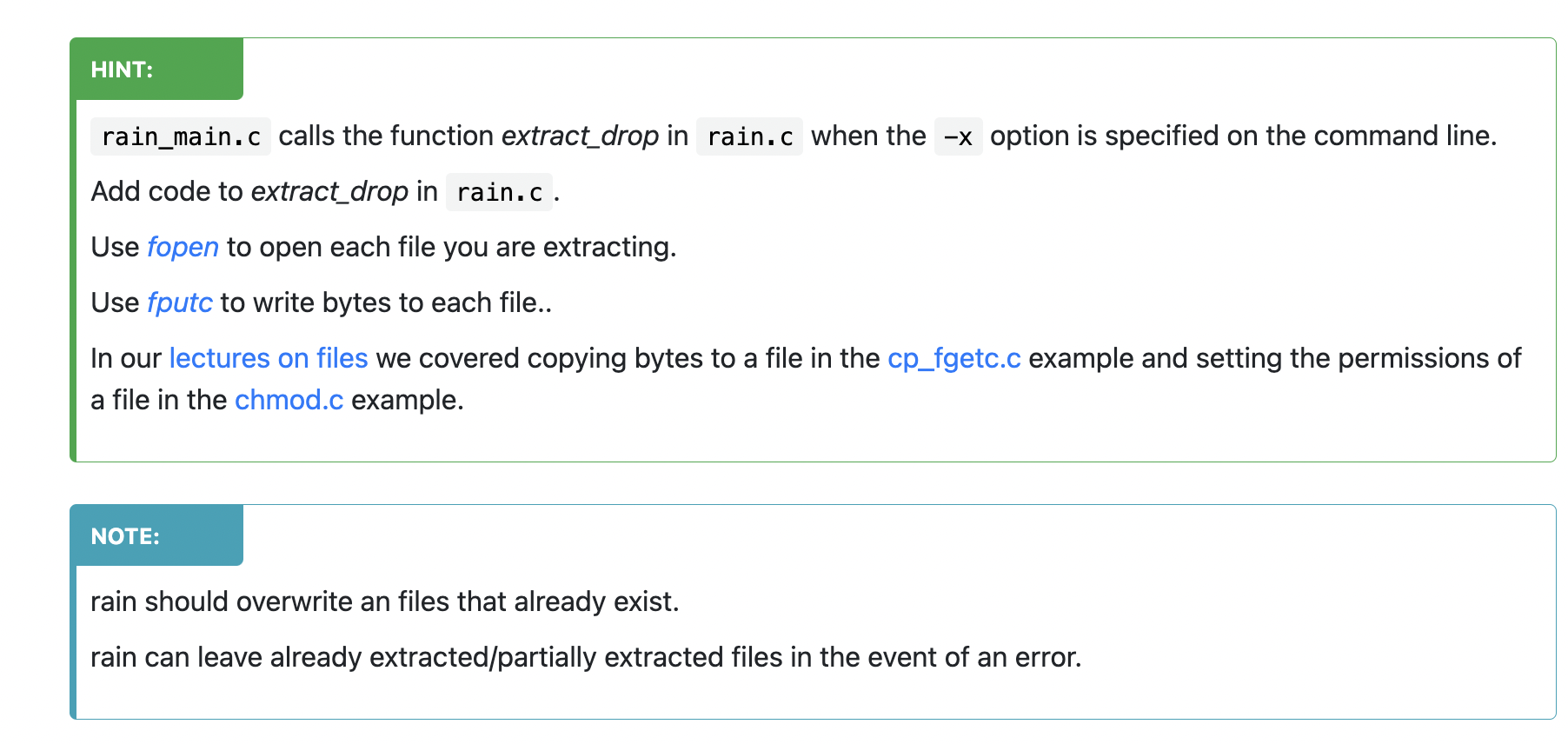
Task: Click italic extract_drop in 'Add code' line
Action: (x=329, y=192)
